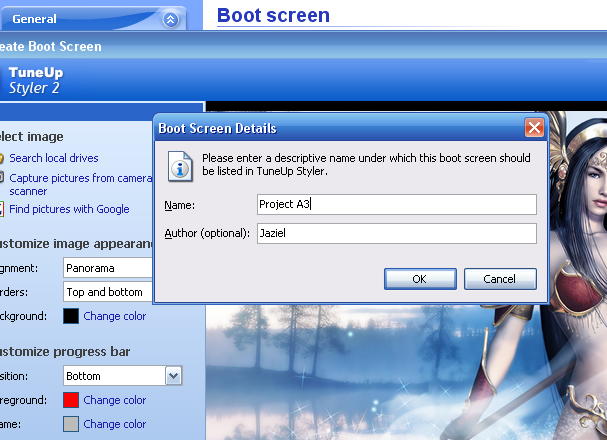Viewport: 607px width, 440px height.
Task: Select the Bottom position combo box
Action: click(123, 376)
